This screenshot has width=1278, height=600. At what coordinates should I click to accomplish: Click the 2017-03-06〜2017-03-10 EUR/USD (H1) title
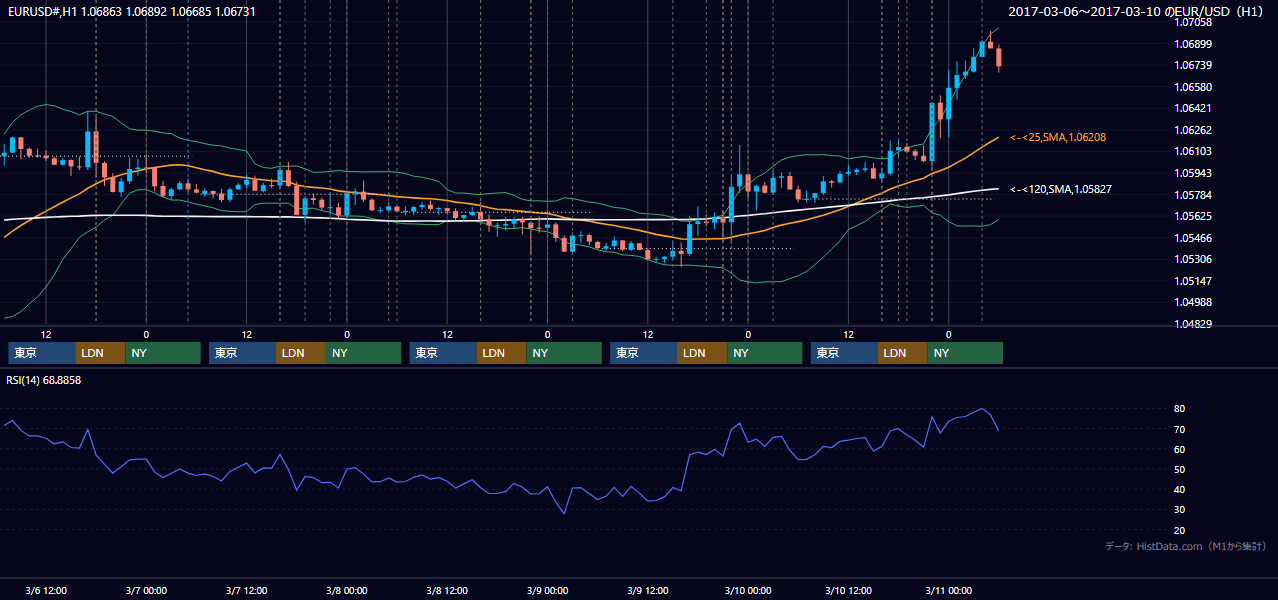click(x=1138, y=11)
